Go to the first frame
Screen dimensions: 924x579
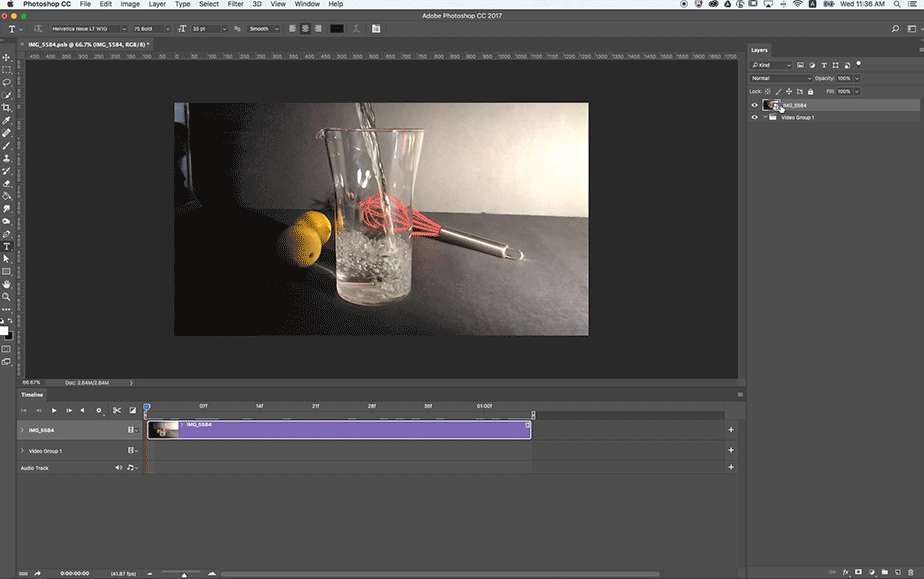point(24,411)
